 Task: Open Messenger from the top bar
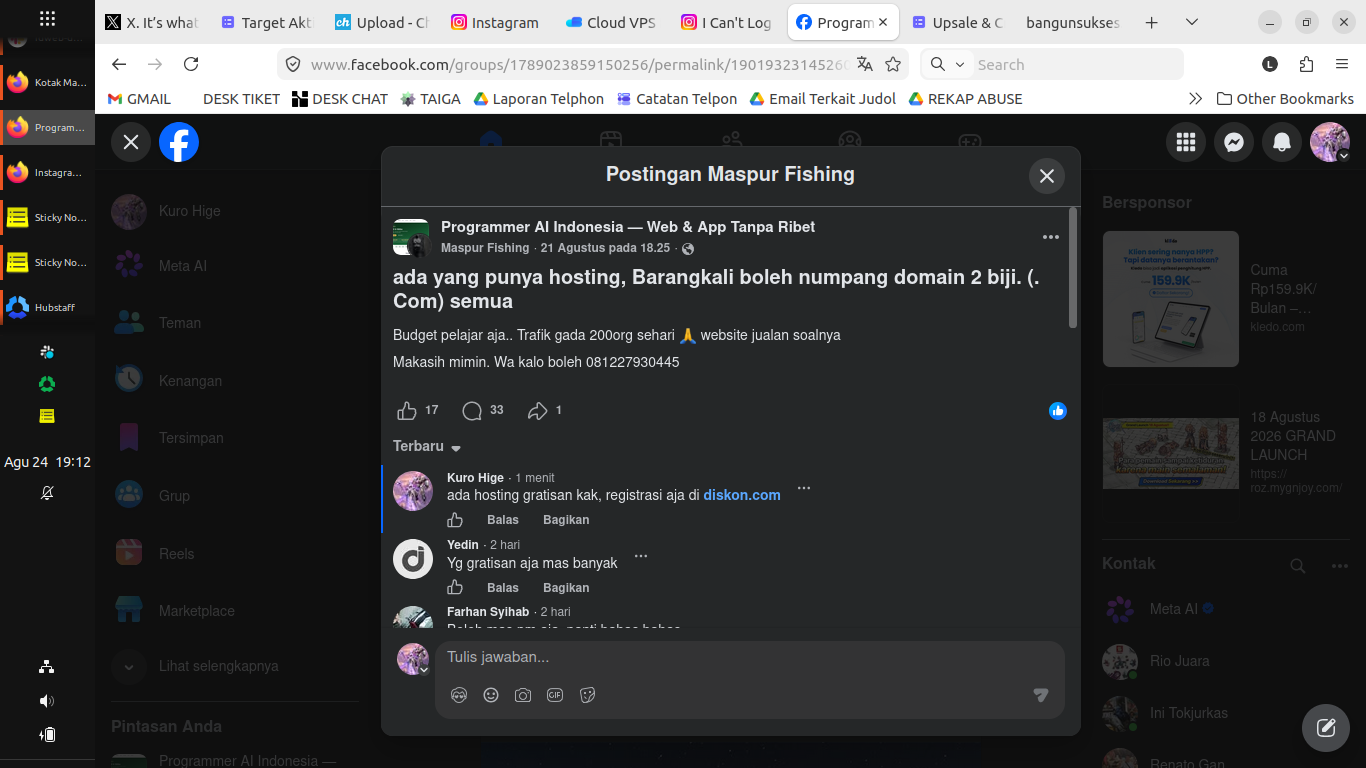1234,142
